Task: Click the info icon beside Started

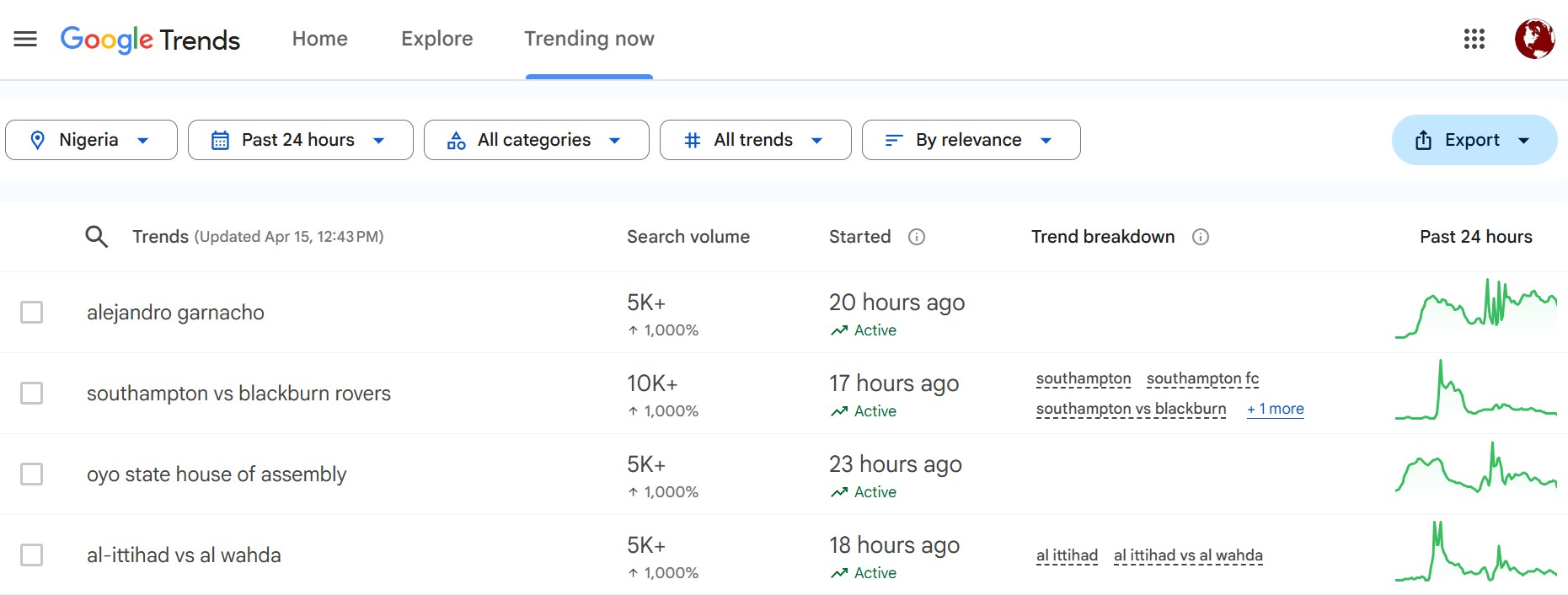Action: pyautogui.click(x=917, y=237)
